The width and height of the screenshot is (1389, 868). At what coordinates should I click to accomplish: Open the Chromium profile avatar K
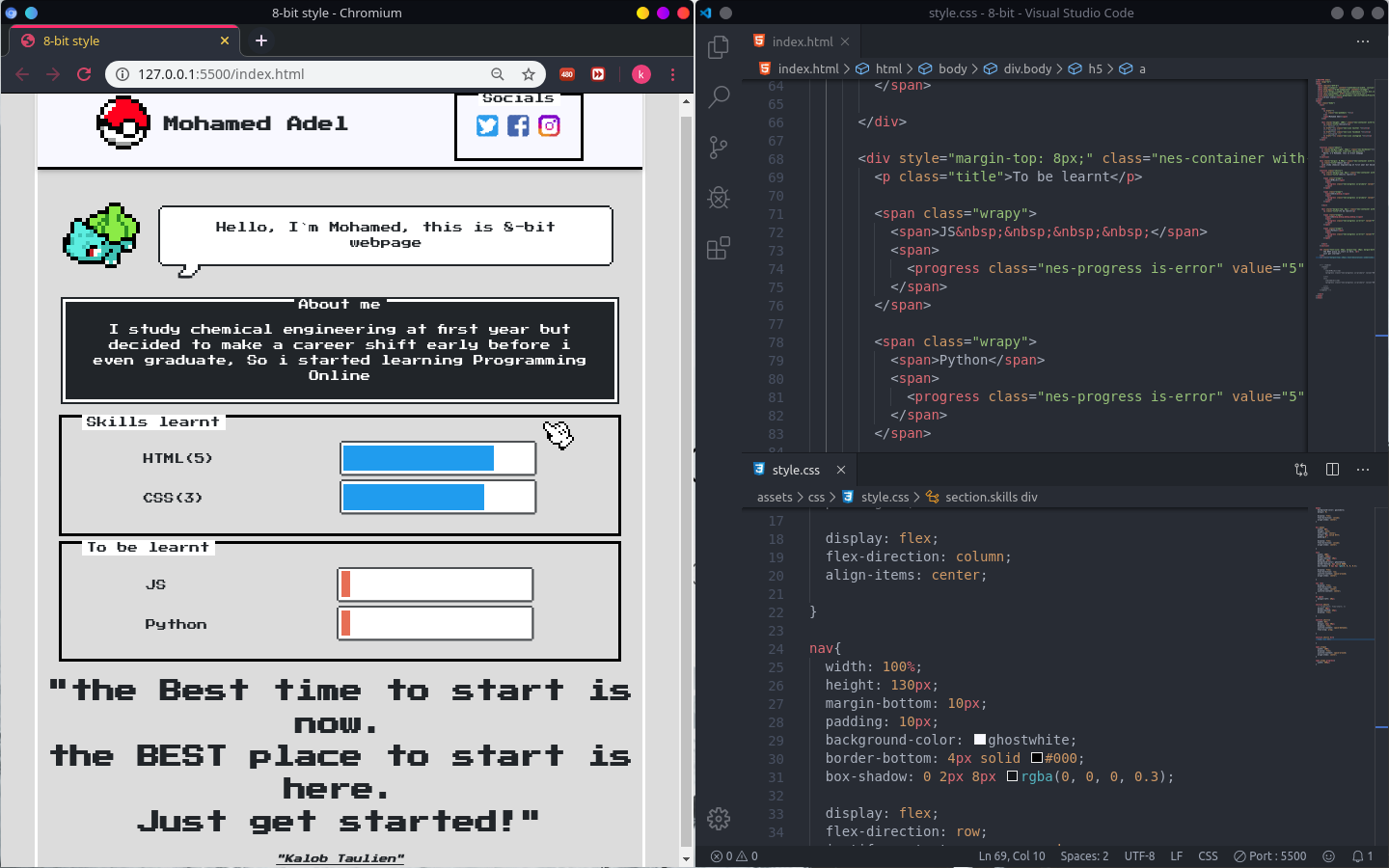pos(641,74)
